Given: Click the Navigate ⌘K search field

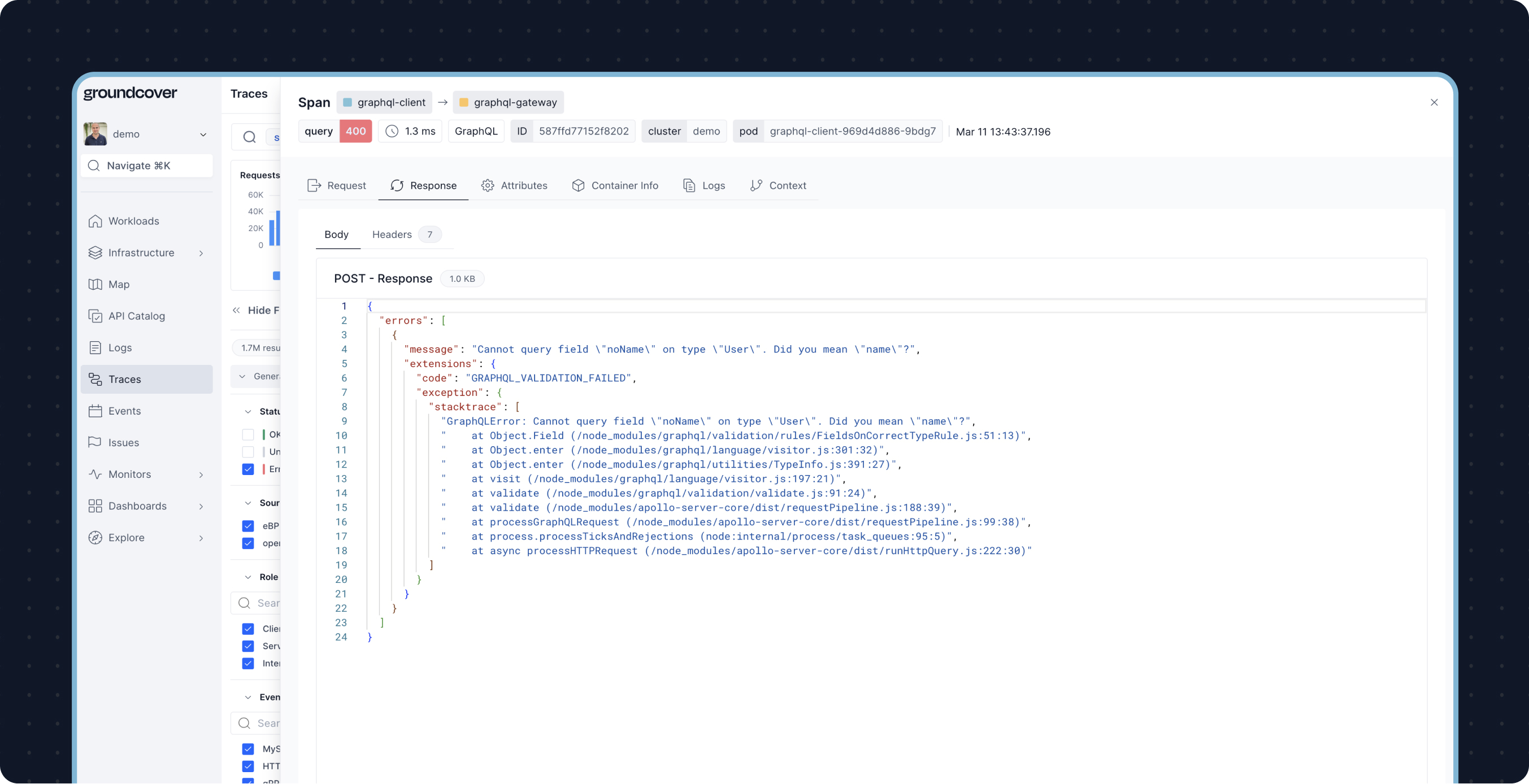Looking at the screenshot, I should tap(146, 166).
